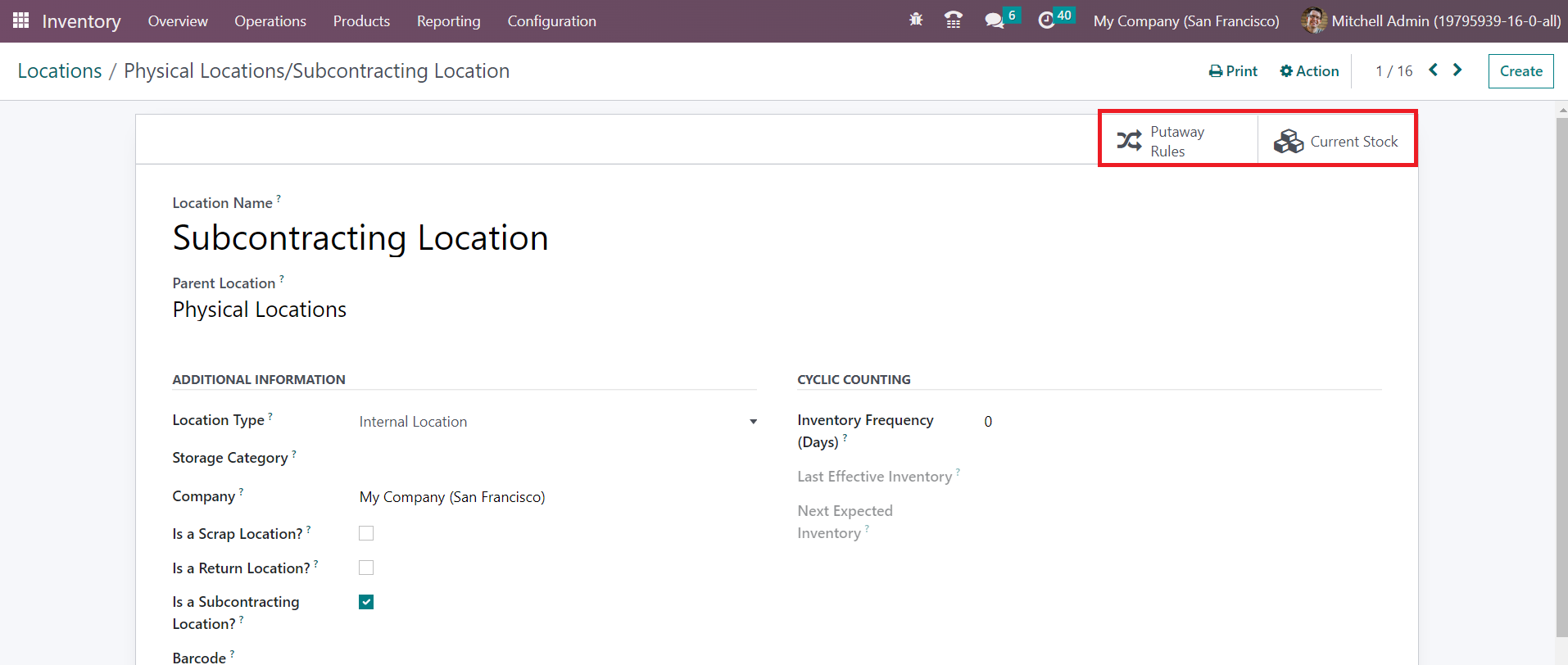The image size is (1568, 665).
Task: Open the Action dropdown menu
Action: pyautogui.click(x=1309, y=71)
